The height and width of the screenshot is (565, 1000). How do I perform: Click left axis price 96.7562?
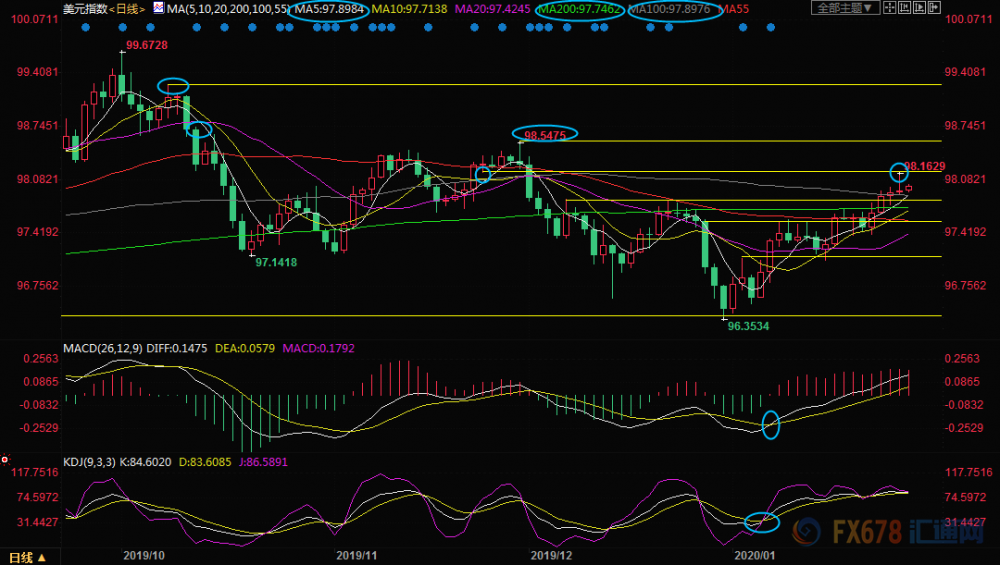[38, 286]
